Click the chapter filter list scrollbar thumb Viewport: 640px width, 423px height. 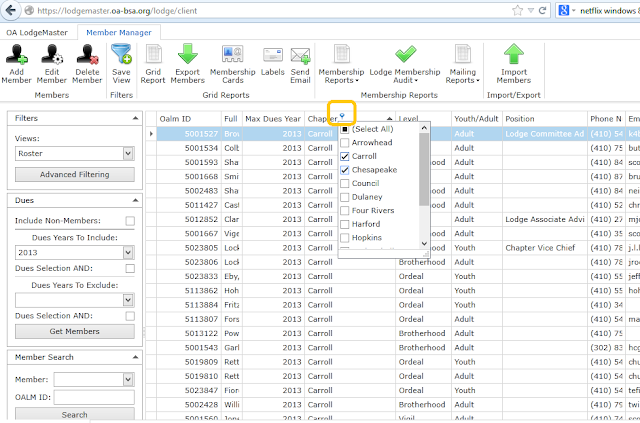(x=424, y=169)
